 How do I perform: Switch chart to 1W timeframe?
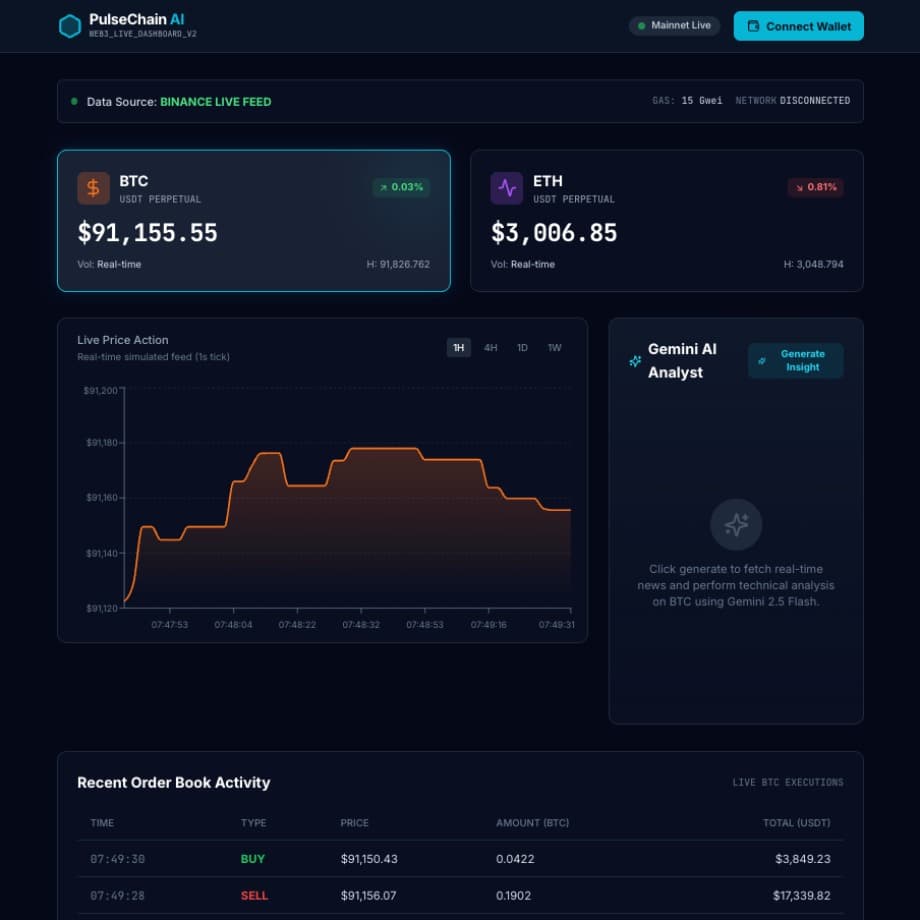[554, 348]
